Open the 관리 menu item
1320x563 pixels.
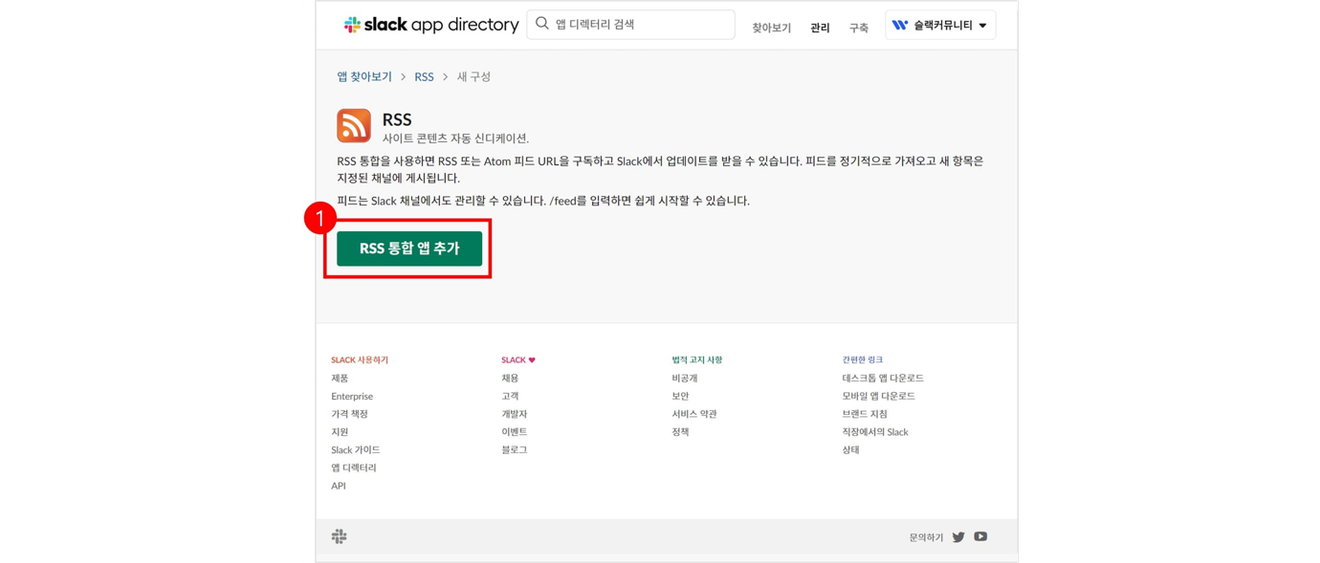point(820,28)
